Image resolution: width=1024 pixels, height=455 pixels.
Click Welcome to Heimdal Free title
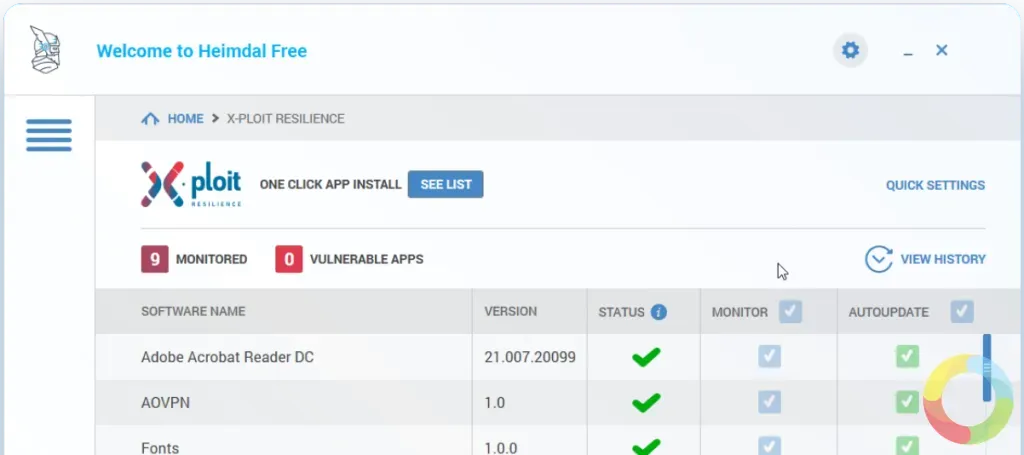(202, 51)
